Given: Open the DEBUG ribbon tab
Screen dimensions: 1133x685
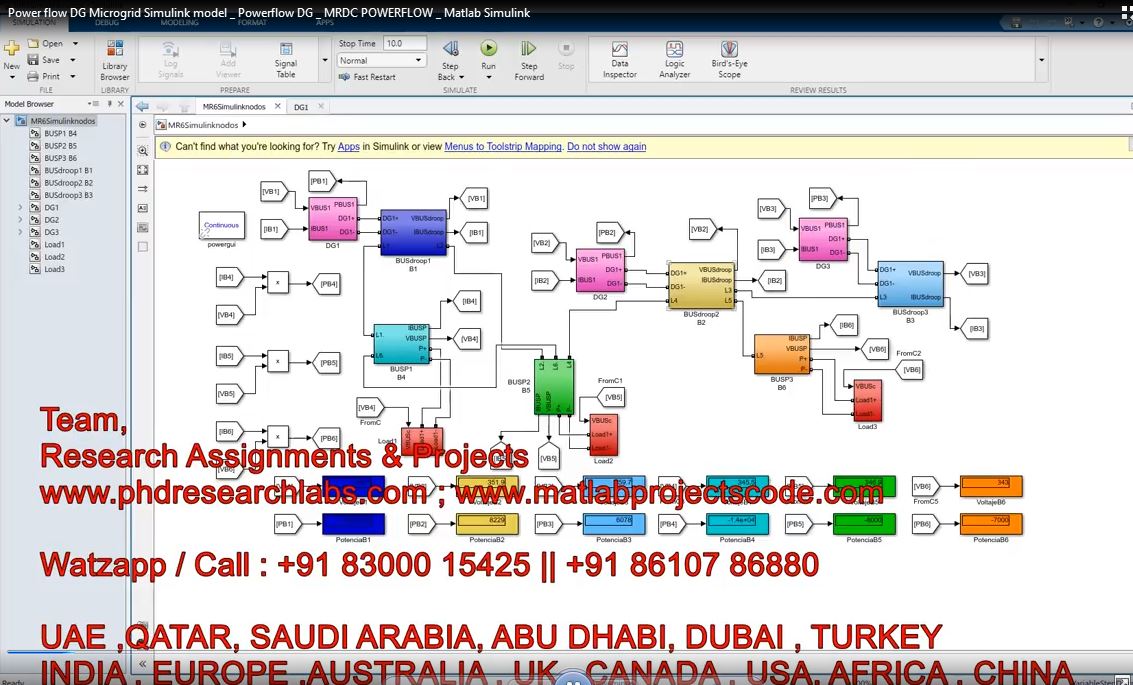Looking at the screenshot, I should [x=107, y=22].
